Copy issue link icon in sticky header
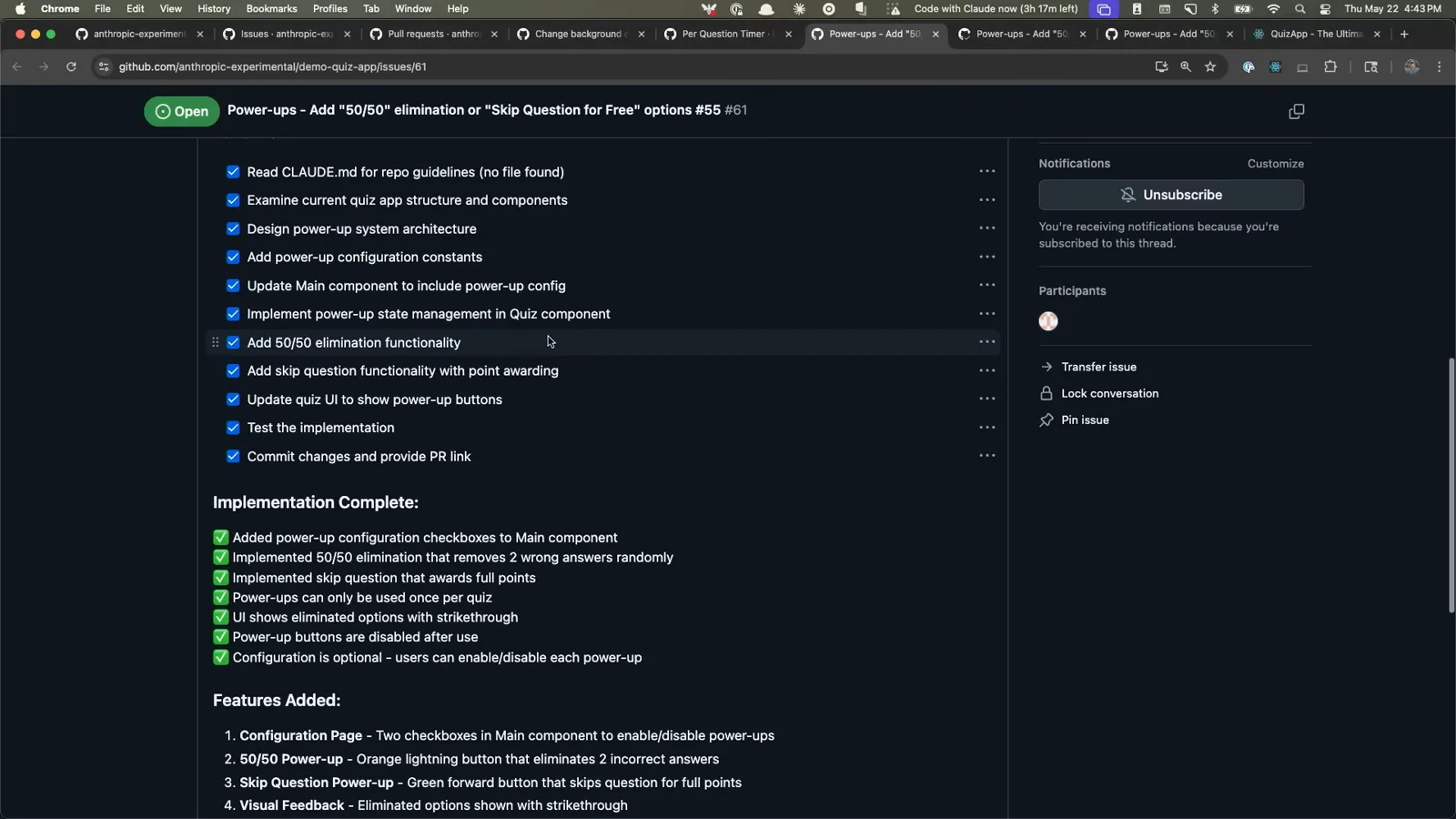 (1296, 111)
